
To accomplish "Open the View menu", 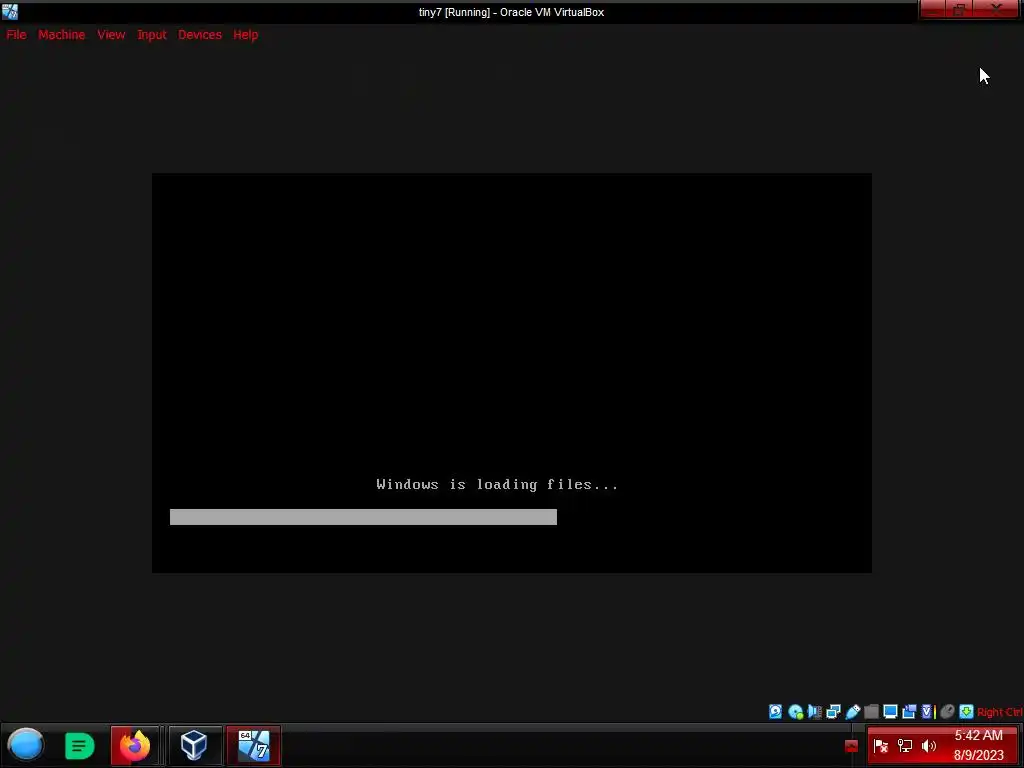I will (111, 35).
